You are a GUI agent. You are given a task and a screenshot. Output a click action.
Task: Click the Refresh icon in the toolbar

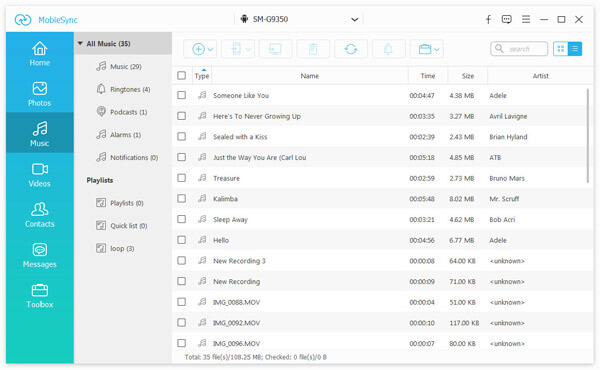click(x=351, y=49)
